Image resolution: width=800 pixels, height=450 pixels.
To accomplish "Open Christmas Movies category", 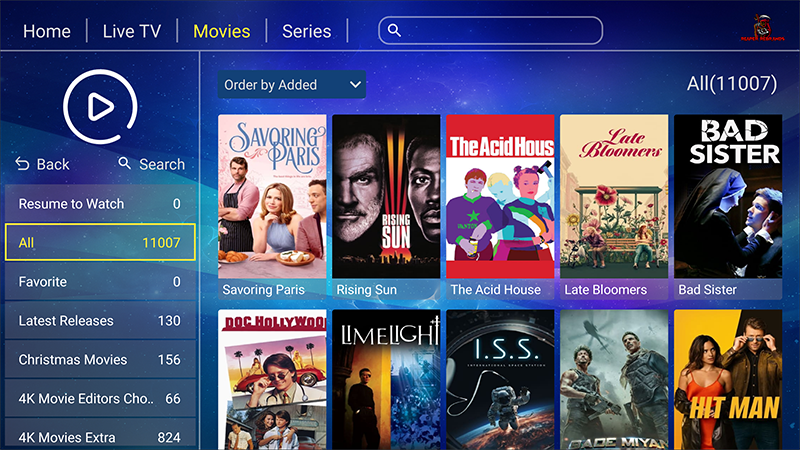I will 100,360.
